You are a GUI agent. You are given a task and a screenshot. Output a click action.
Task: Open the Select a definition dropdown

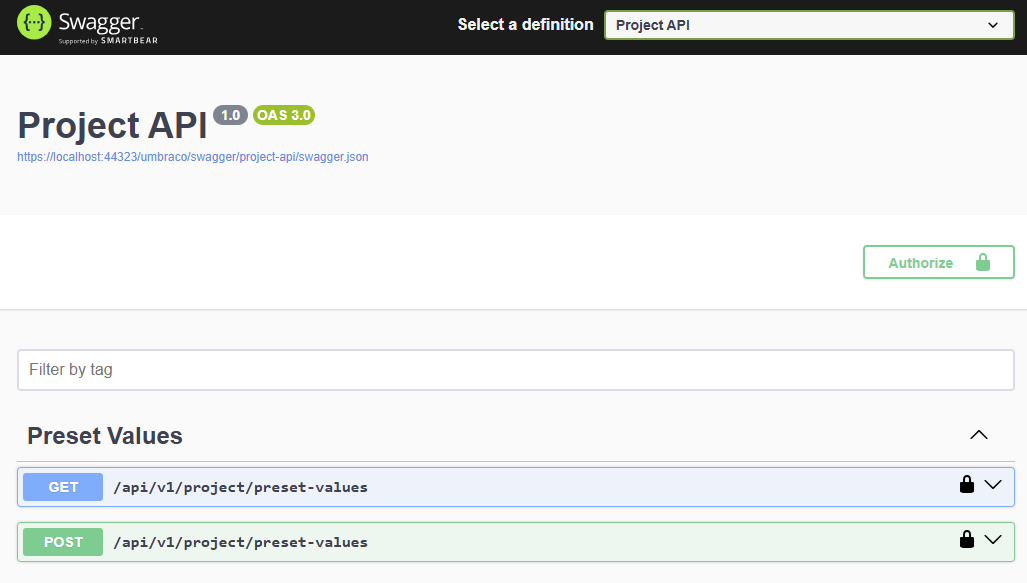click(x=809, y=25)
